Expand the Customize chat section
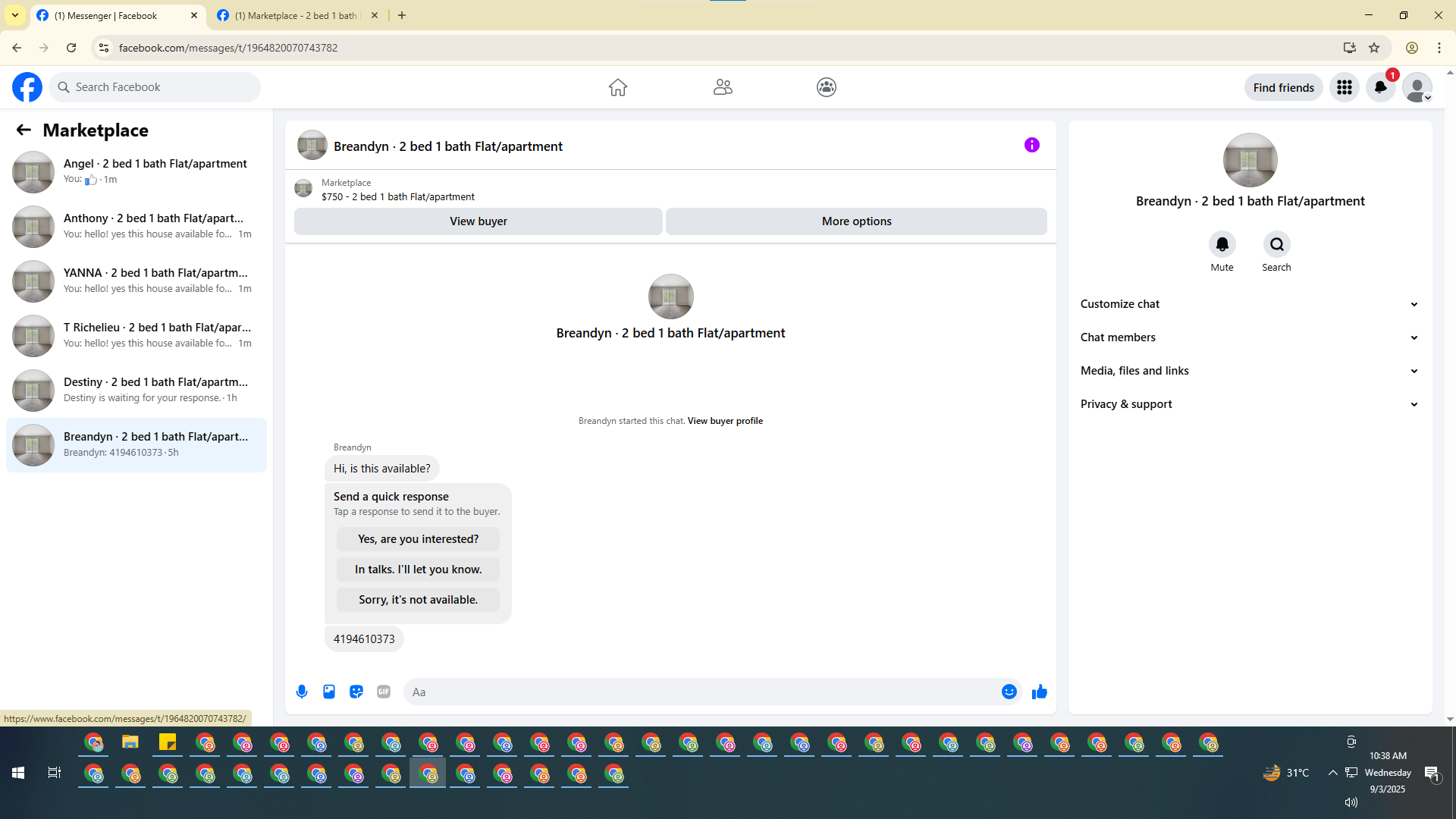Image resolution: width=1456 pixels, height=819 pixels. 1250,304
